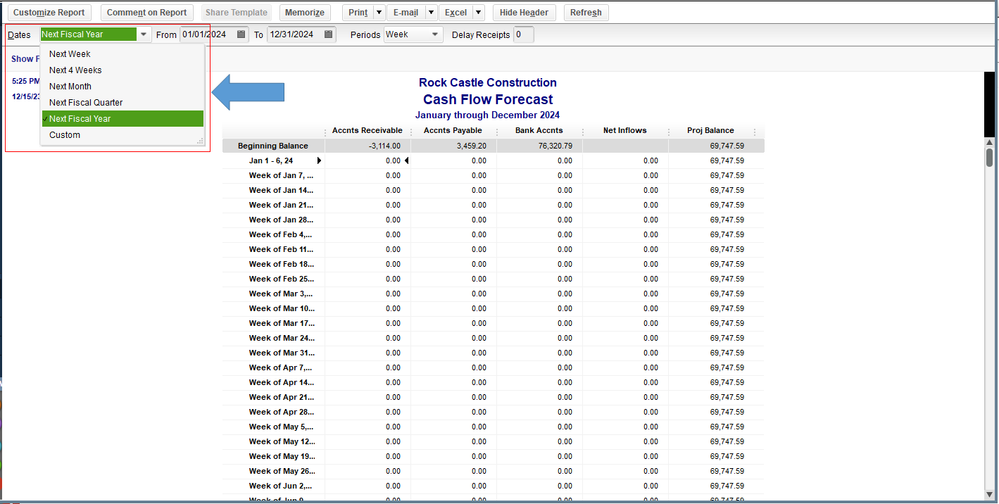Click the Week of May 12 row label
Image resolution: width=999 pixels, height=504 pixels.
[281, 441]
